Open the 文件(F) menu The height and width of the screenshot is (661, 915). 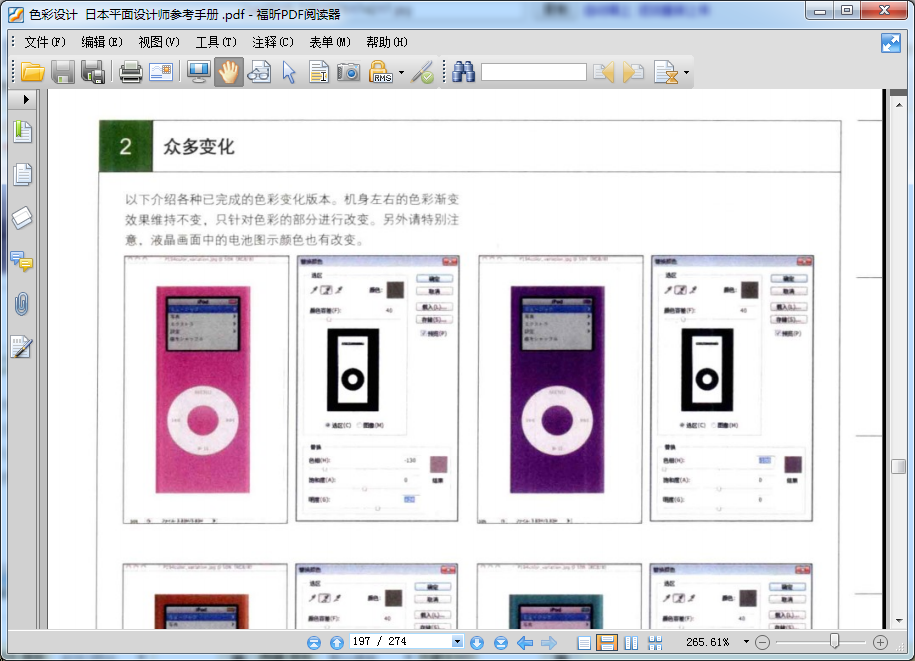[45, 42]
